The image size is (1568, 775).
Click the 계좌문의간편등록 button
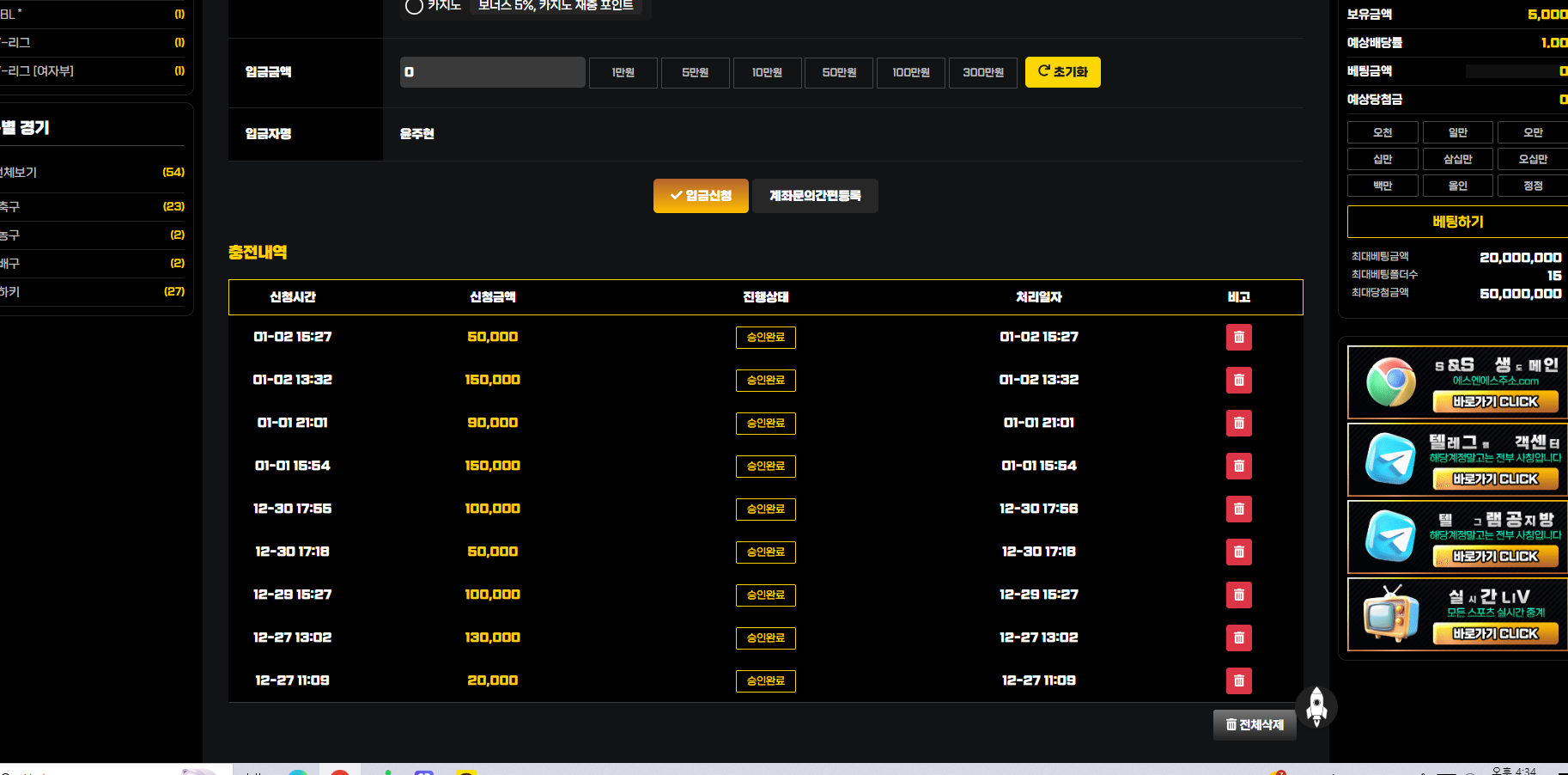pos(815,196)
